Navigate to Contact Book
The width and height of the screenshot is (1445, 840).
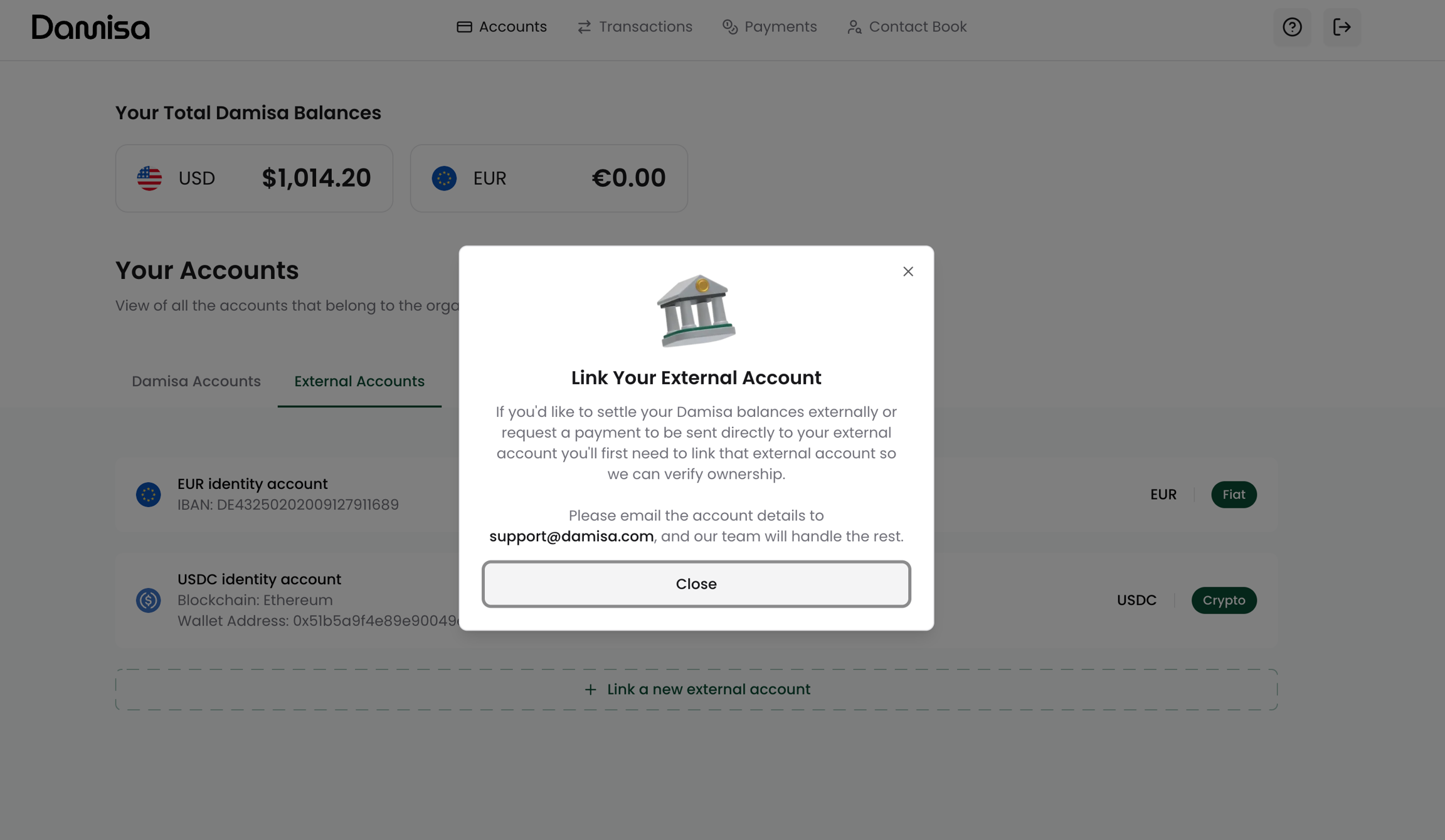(x=907, y=27)
